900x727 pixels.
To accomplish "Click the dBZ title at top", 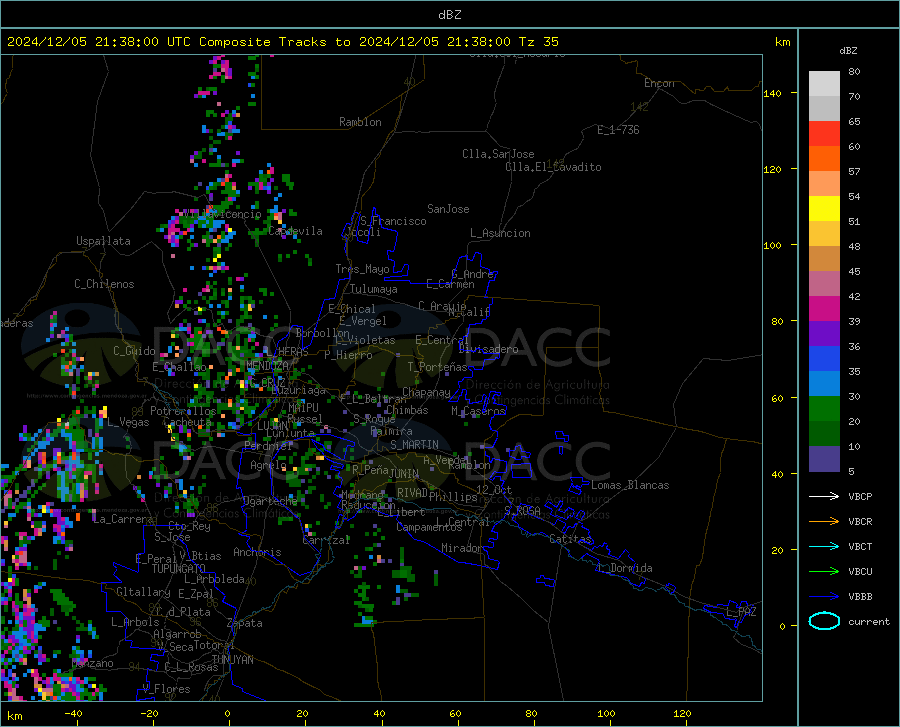I will [449, 15].
